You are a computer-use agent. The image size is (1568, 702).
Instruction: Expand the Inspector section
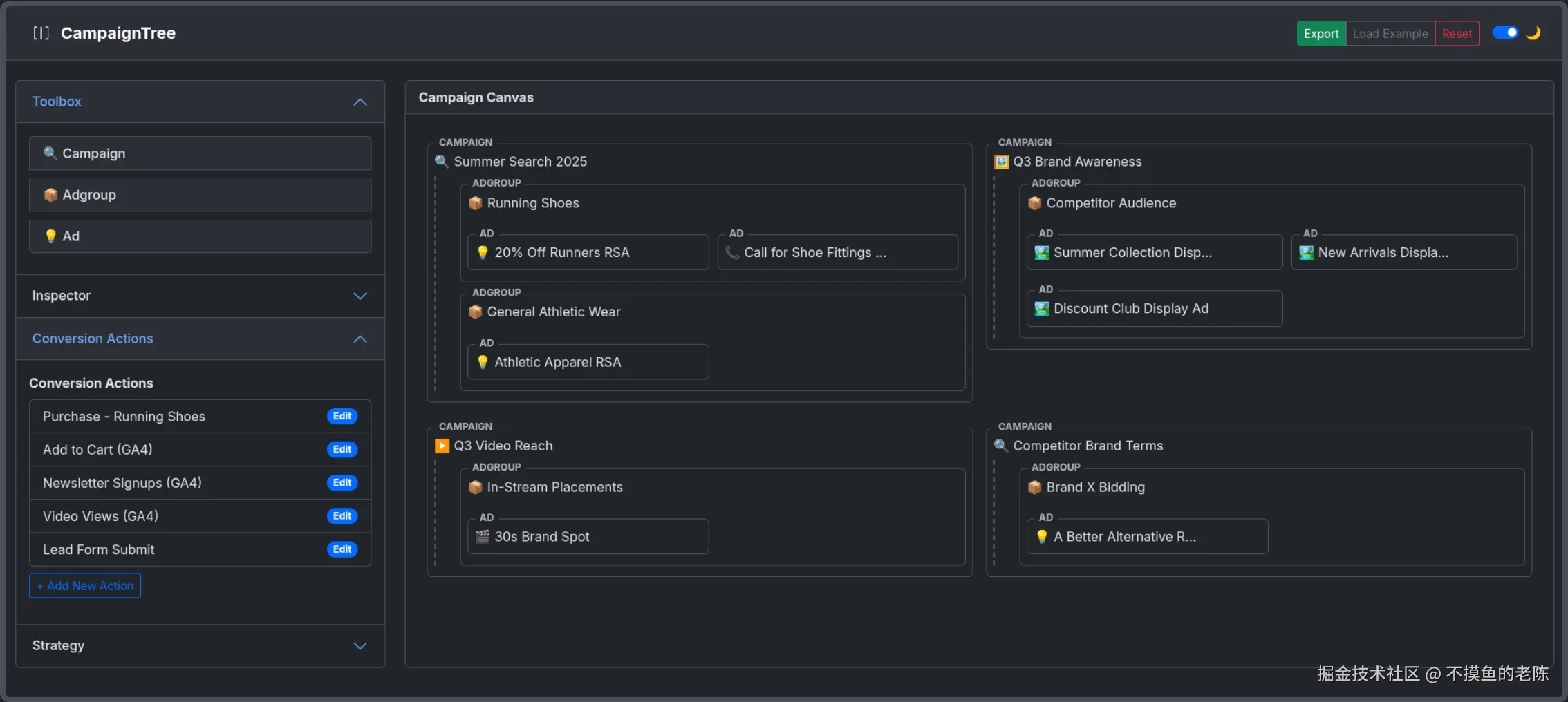pos(360,296)
